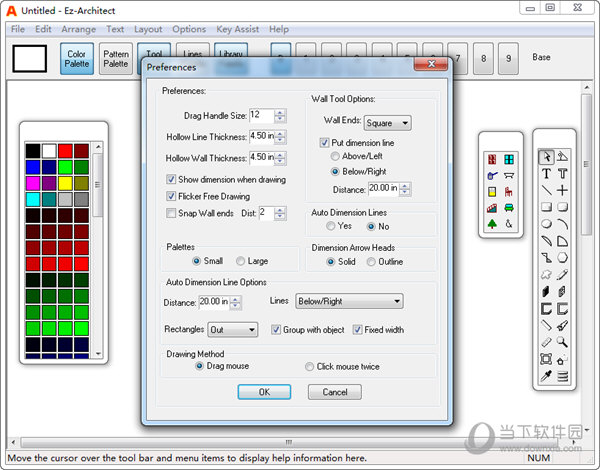Viewport: 600px width, 470px height.
Task: Increase Wall Tool Distance spinner
Action: (405, 186)
